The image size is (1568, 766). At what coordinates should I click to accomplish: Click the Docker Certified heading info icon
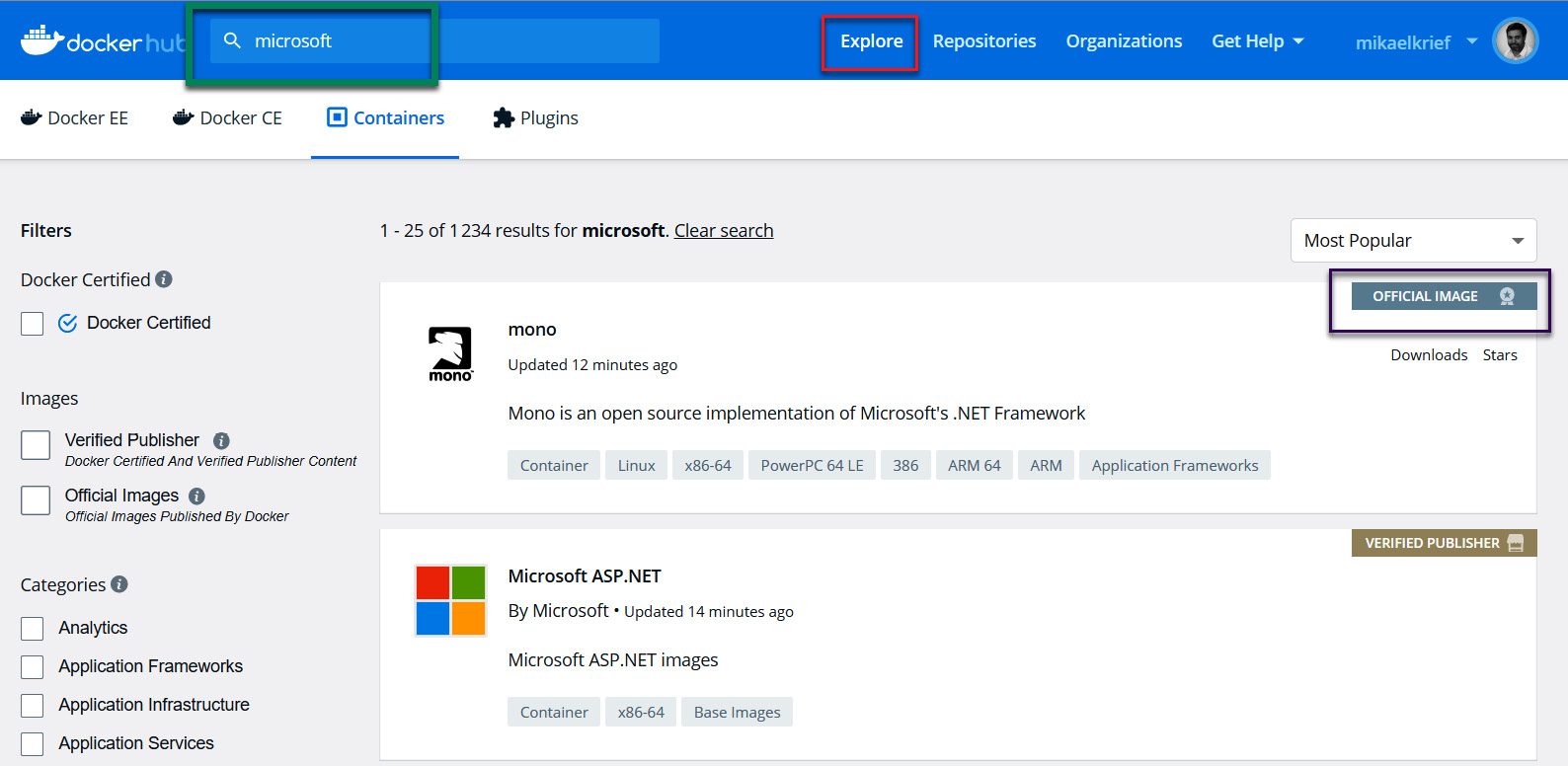[x=164, y=279]
